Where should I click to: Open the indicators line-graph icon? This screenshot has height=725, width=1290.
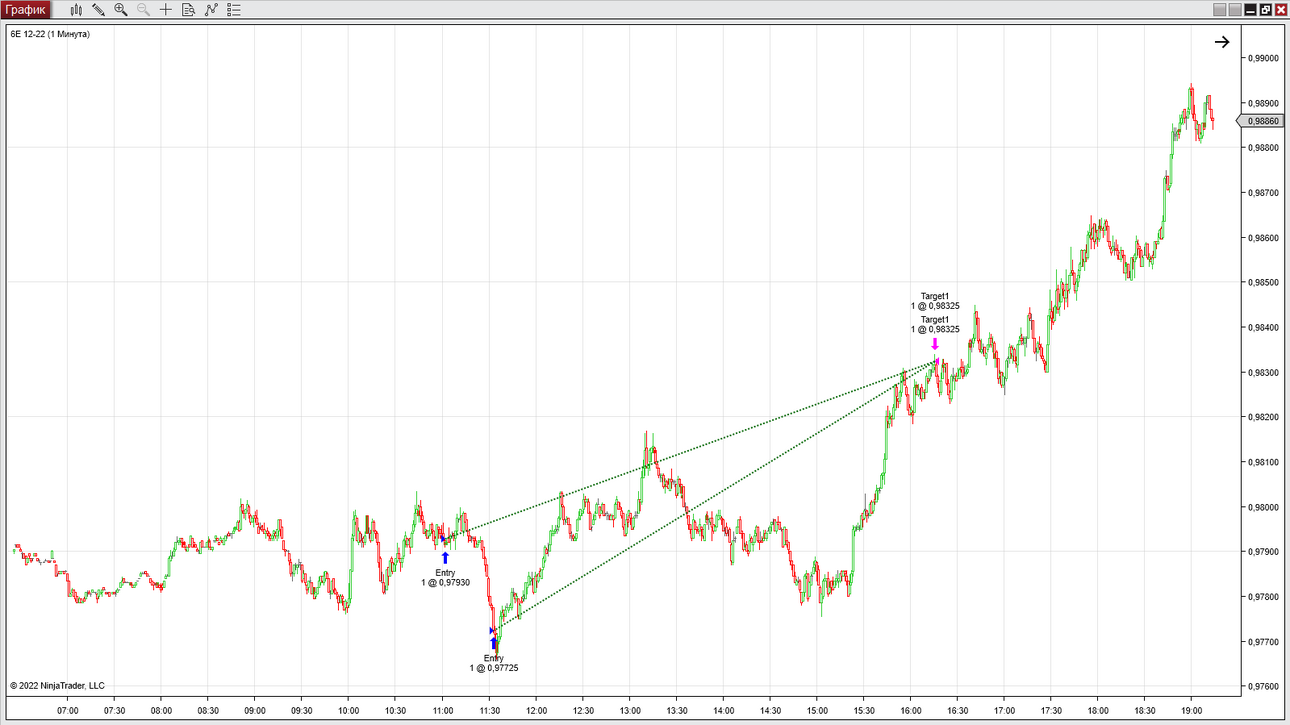tap(211, 10)
